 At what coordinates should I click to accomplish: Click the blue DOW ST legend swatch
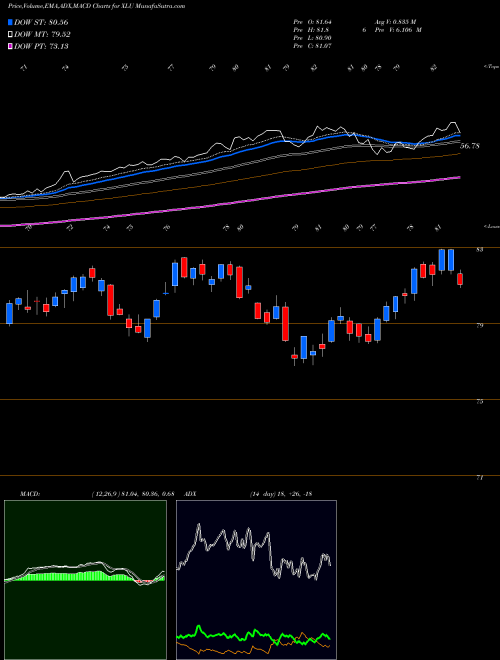(x=10, y=22)
